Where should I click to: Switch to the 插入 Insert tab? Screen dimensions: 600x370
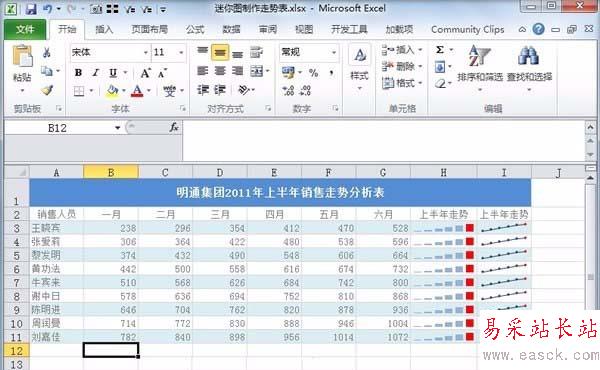(104, 29)
